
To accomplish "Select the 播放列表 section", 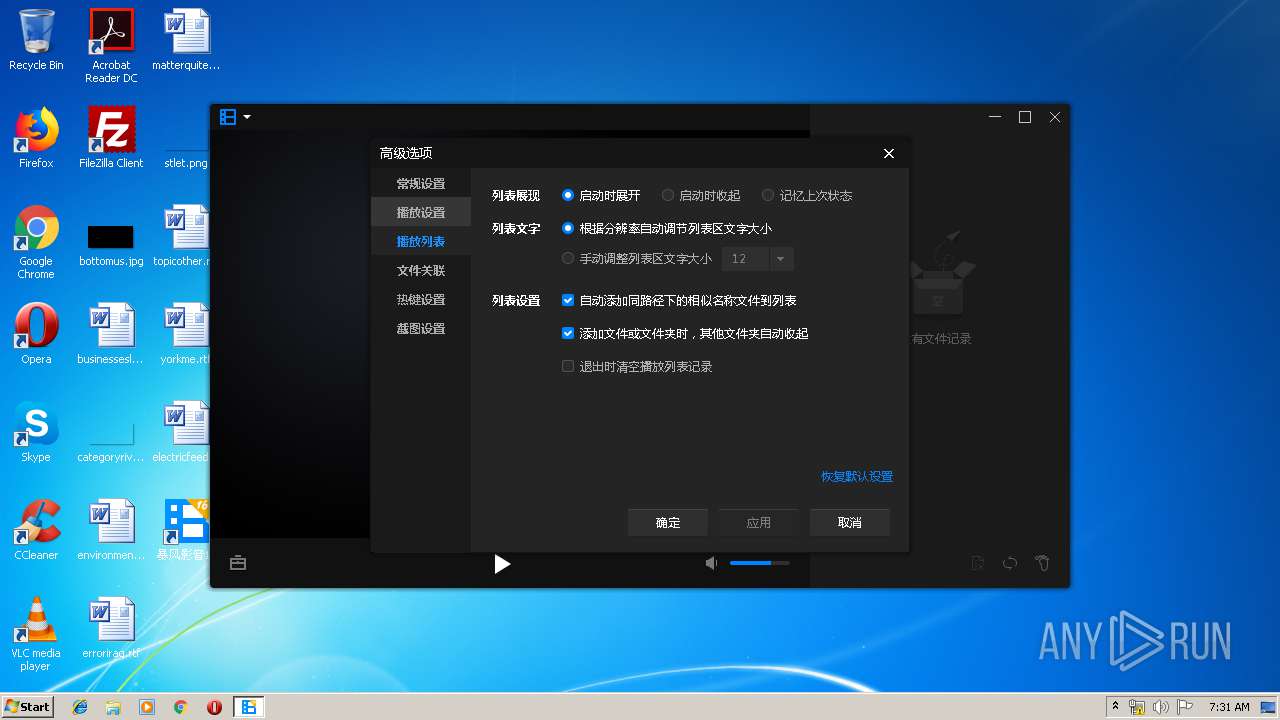I will pyautogui.click(x=421, y=242).
